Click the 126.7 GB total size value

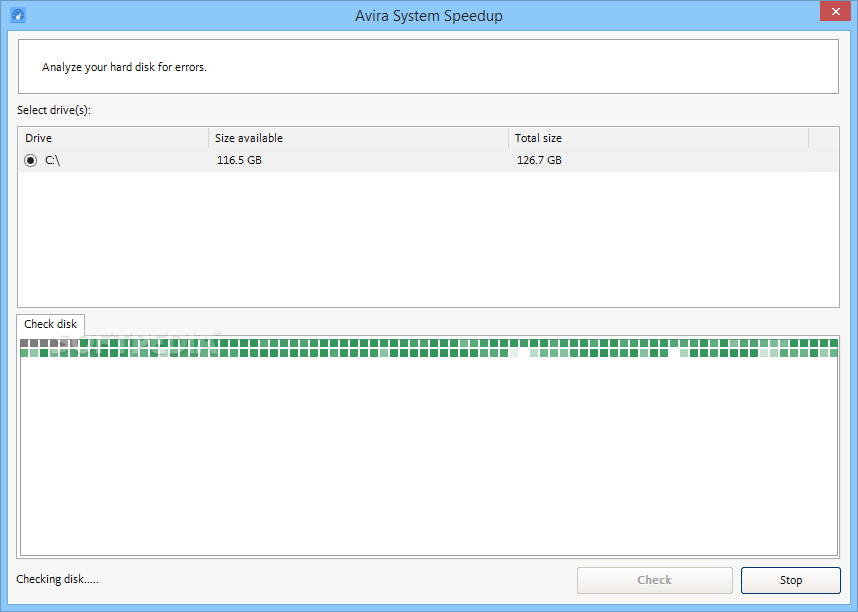539,160
